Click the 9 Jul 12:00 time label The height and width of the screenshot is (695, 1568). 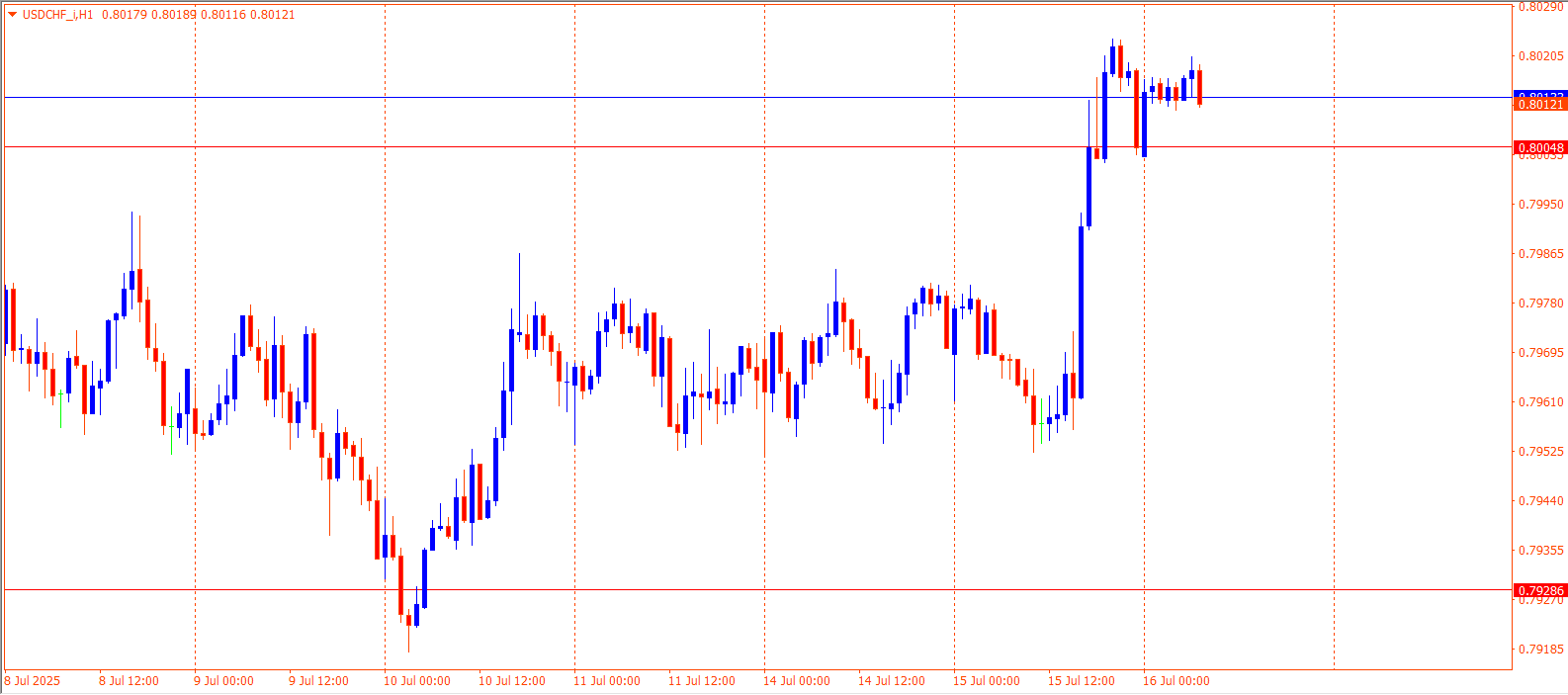pyautogui.click(x=319, y=681)
